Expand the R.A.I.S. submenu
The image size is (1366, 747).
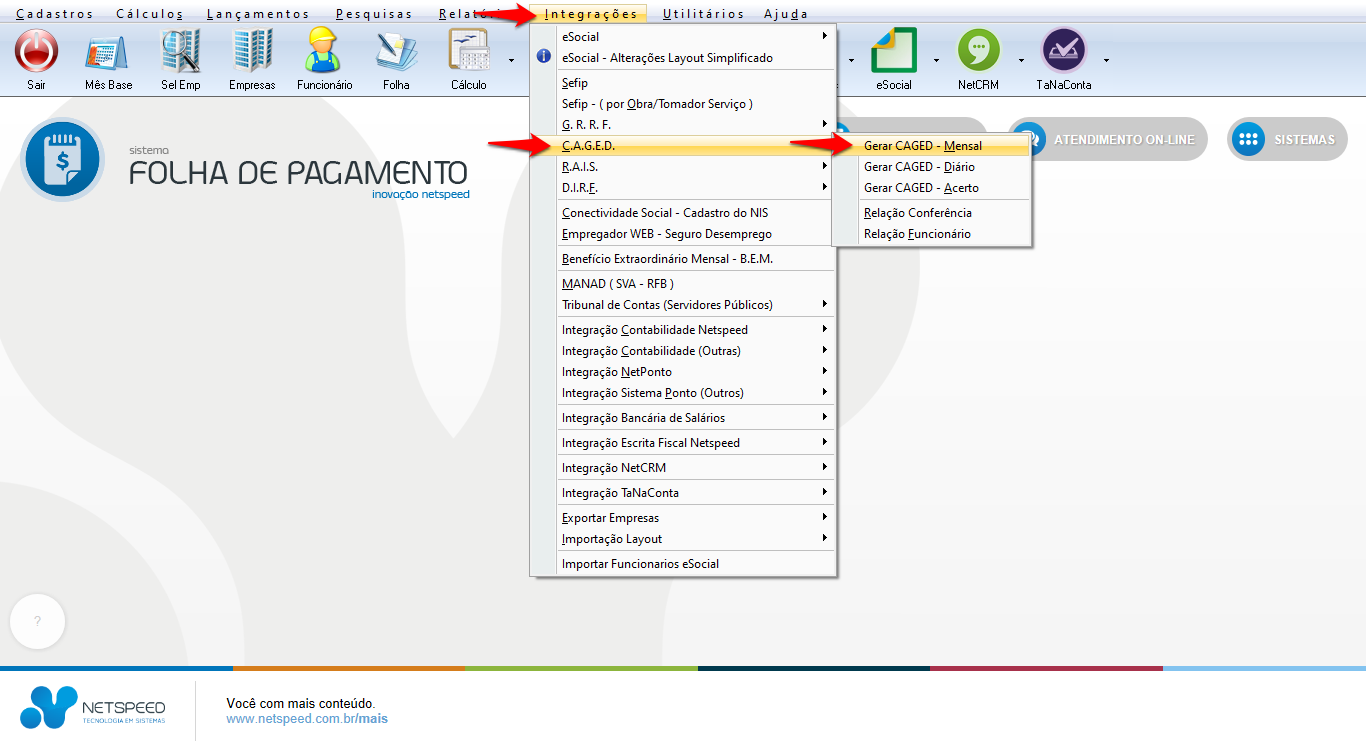pos(683,167)
